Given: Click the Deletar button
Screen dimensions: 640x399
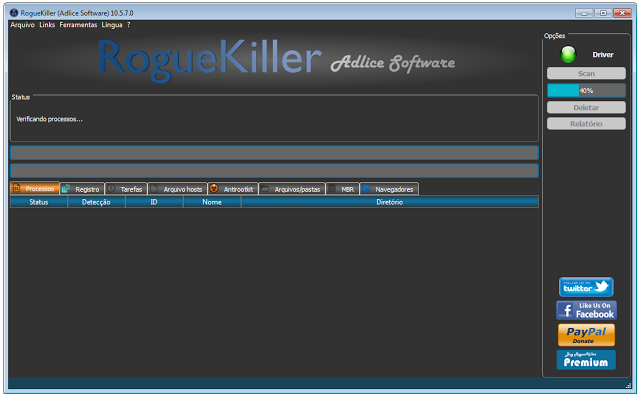Looking at the screenshot, I should pos(586,108).
